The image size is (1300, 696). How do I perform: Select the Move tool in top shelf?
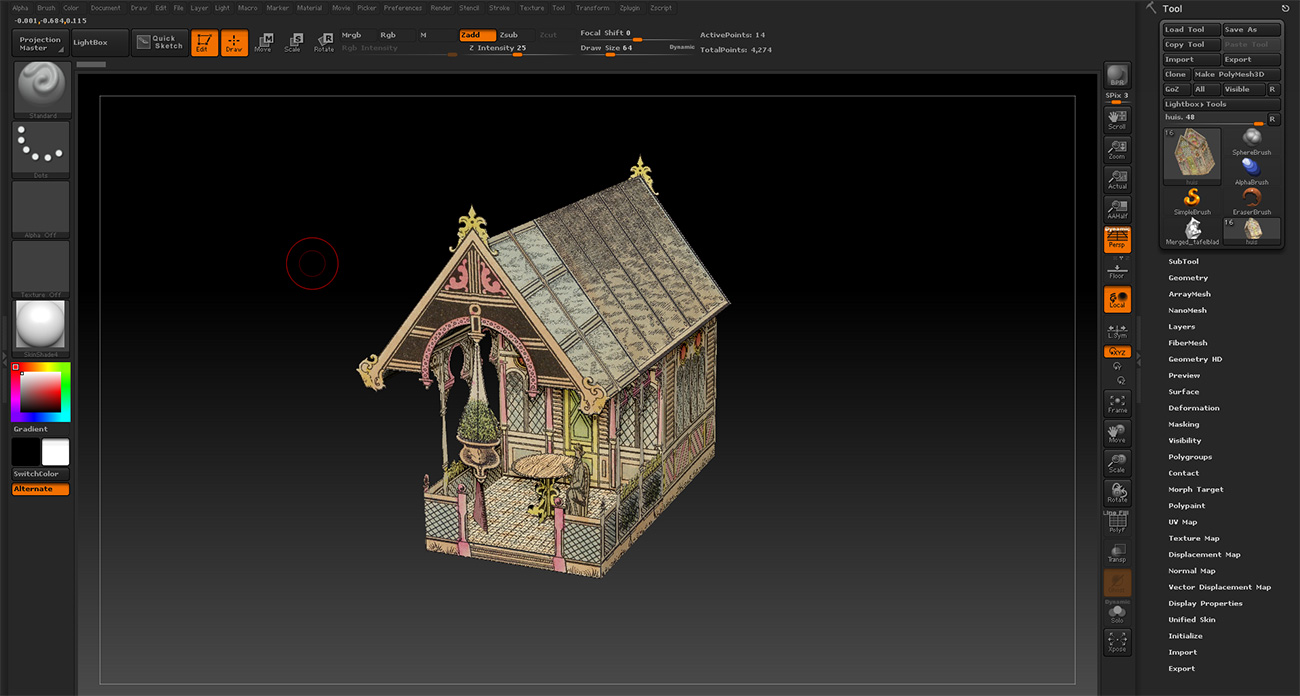[264, 43]
